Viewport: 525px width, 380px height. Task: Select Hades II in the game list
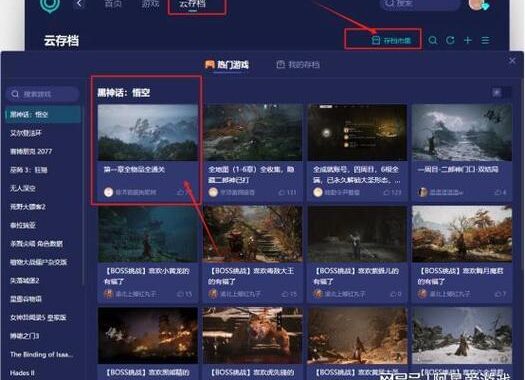pyautogui.click(x=22, y=373)
